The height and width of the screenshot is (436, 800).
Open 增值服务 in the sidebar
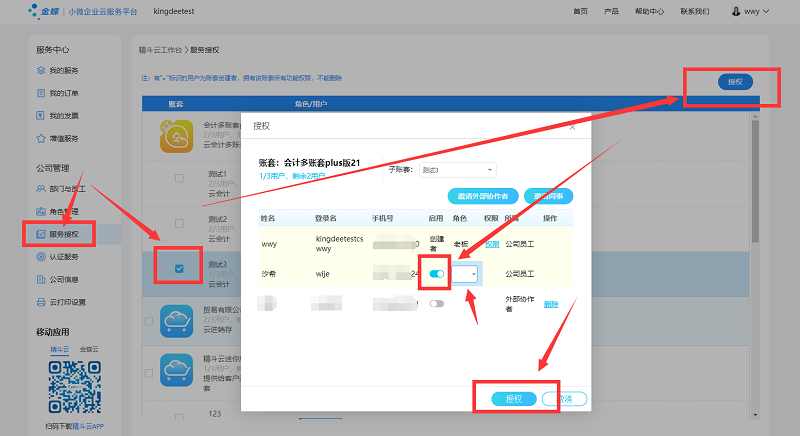(63, 138)
